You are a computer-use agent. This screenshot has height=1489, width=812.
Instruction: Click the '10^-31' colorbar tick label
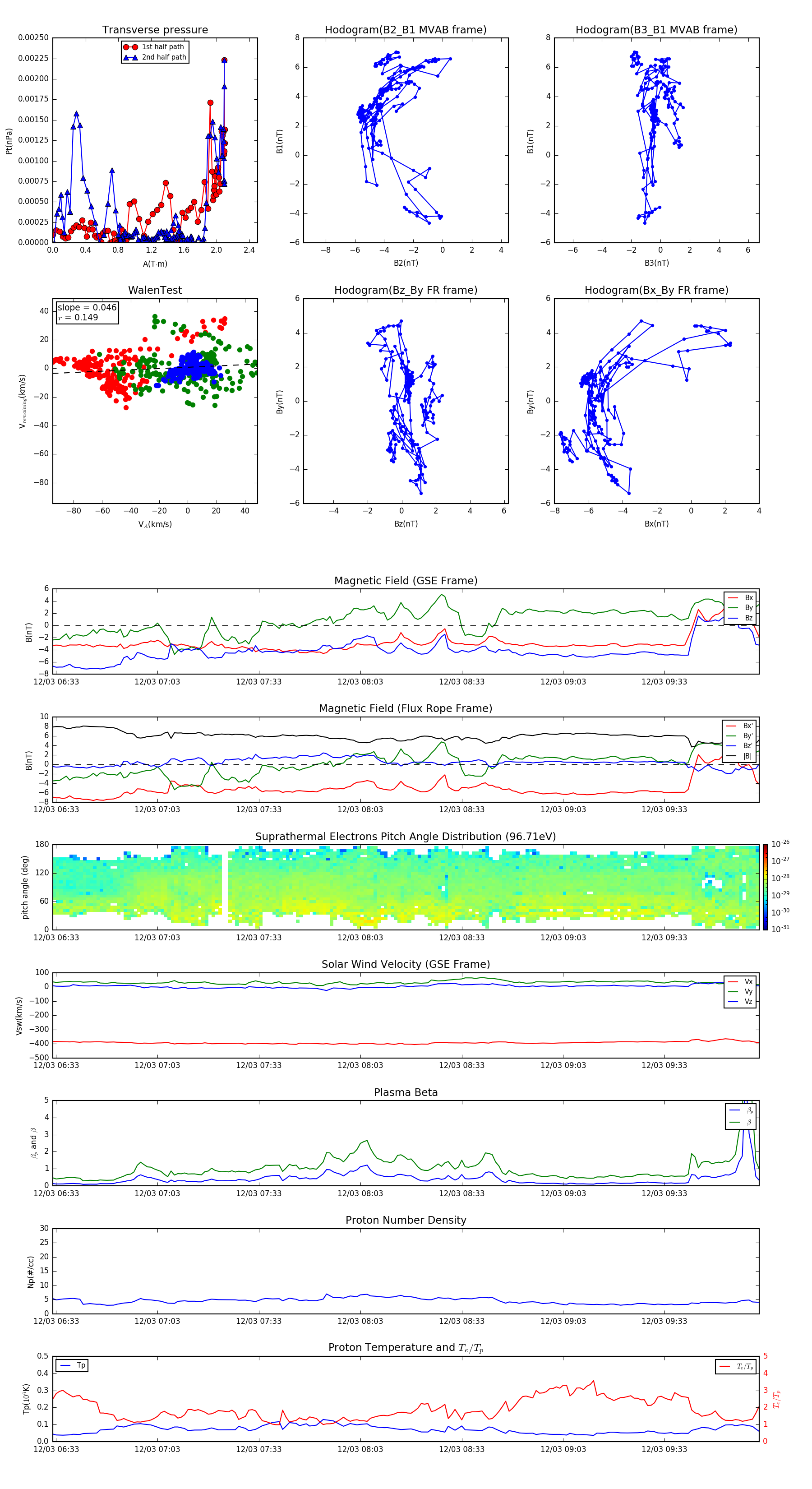(780, 929)
